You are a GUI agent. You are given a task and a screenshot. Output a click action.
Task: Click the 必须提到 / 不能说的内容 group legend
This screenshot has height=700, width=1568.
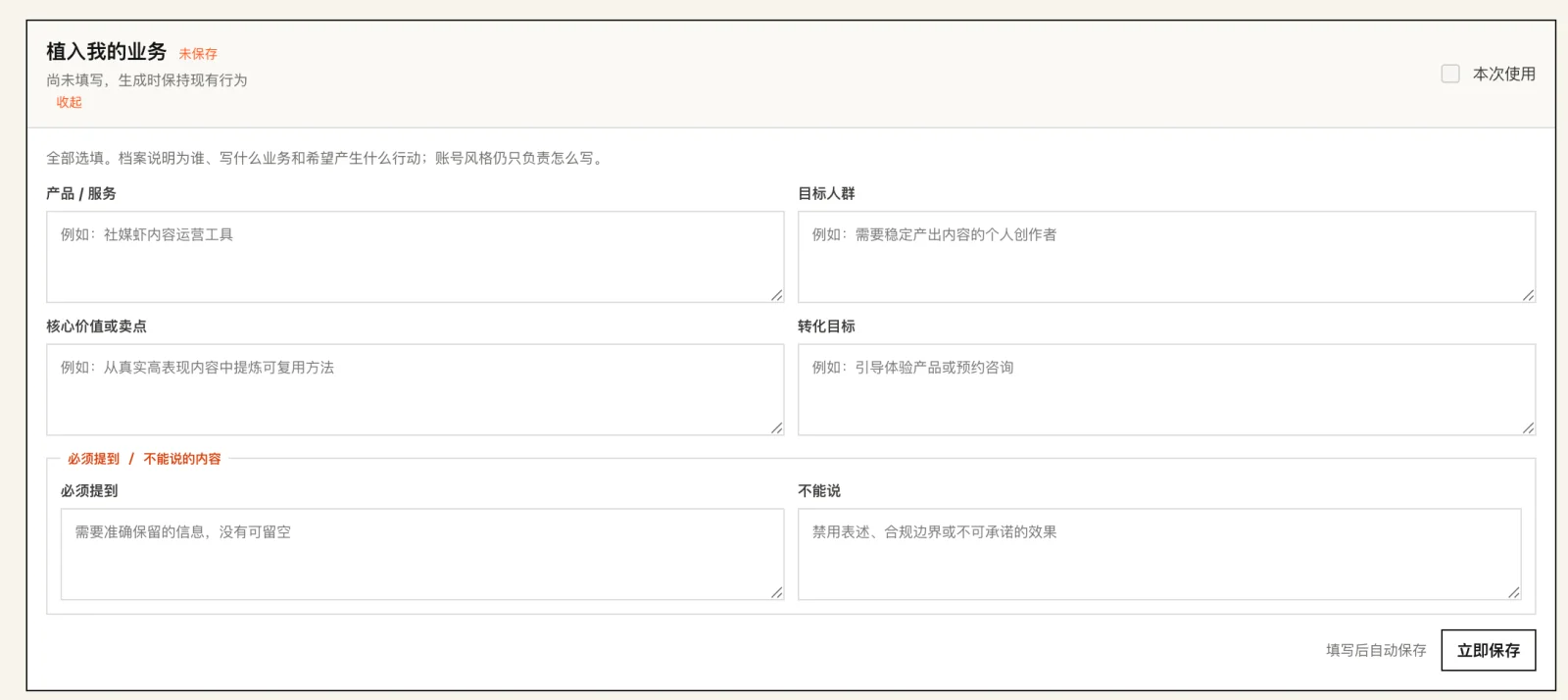pos(144,459)
